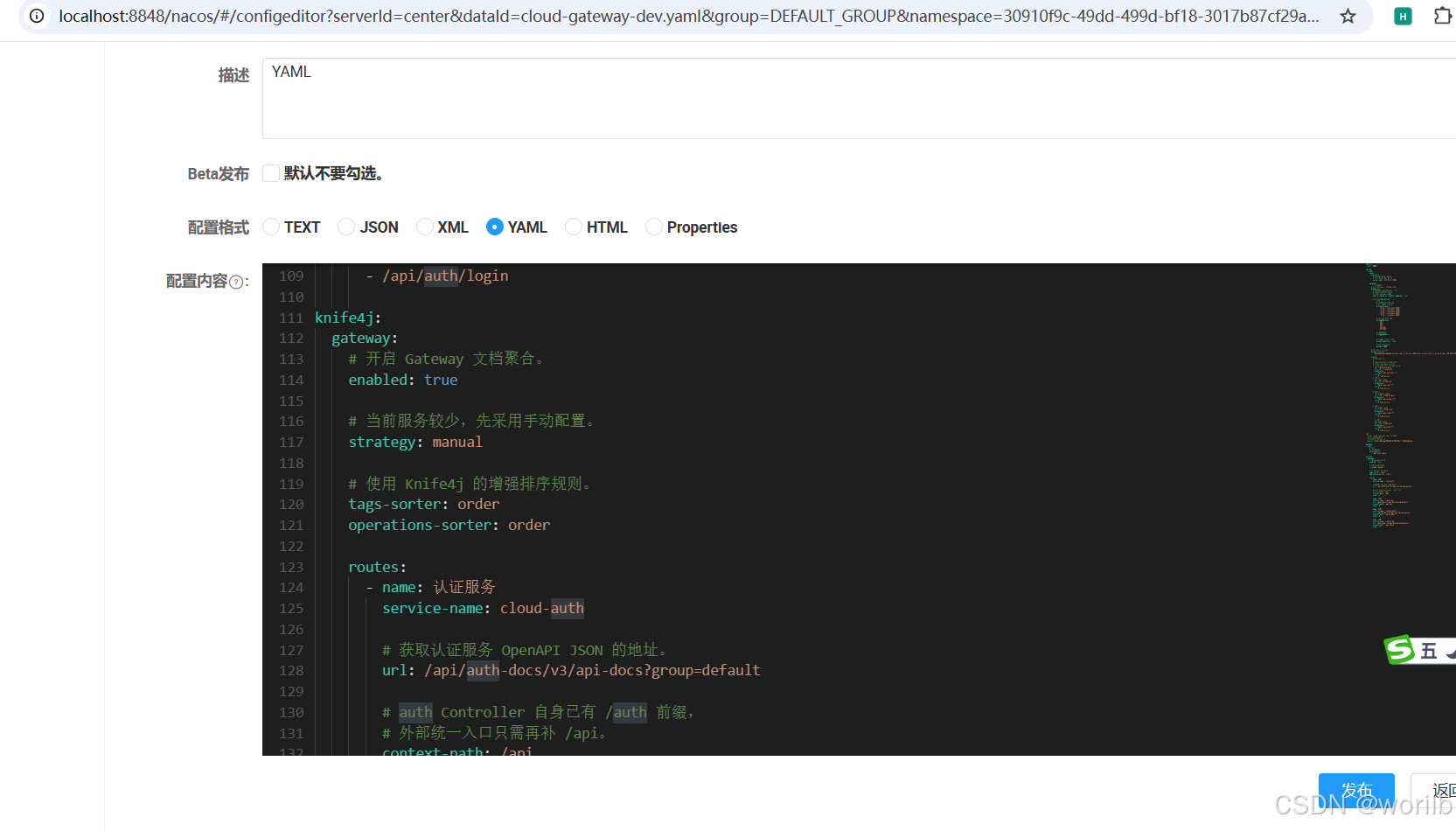Open the green H browser extension
Image resolution: width=1456 pixels, height=831 pixels.
tap(1403, 16)
